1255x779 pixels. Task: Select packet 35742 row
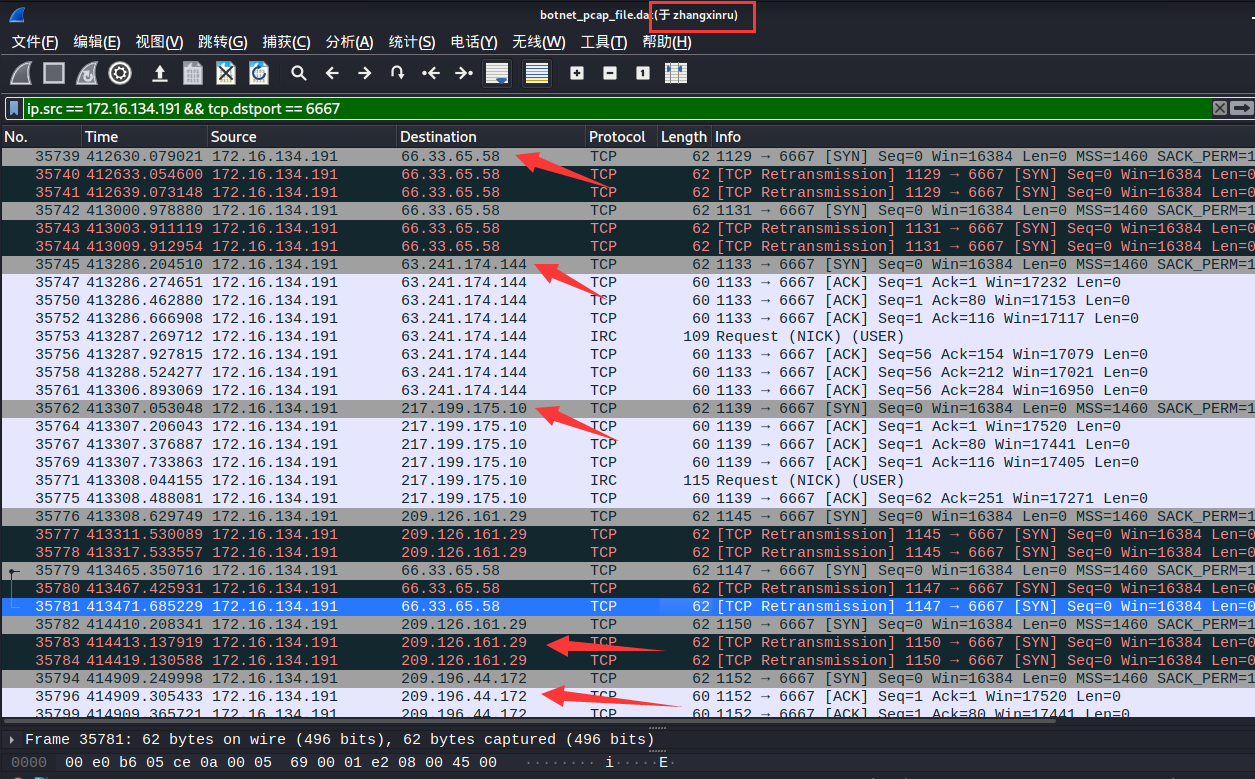point(627,210)
